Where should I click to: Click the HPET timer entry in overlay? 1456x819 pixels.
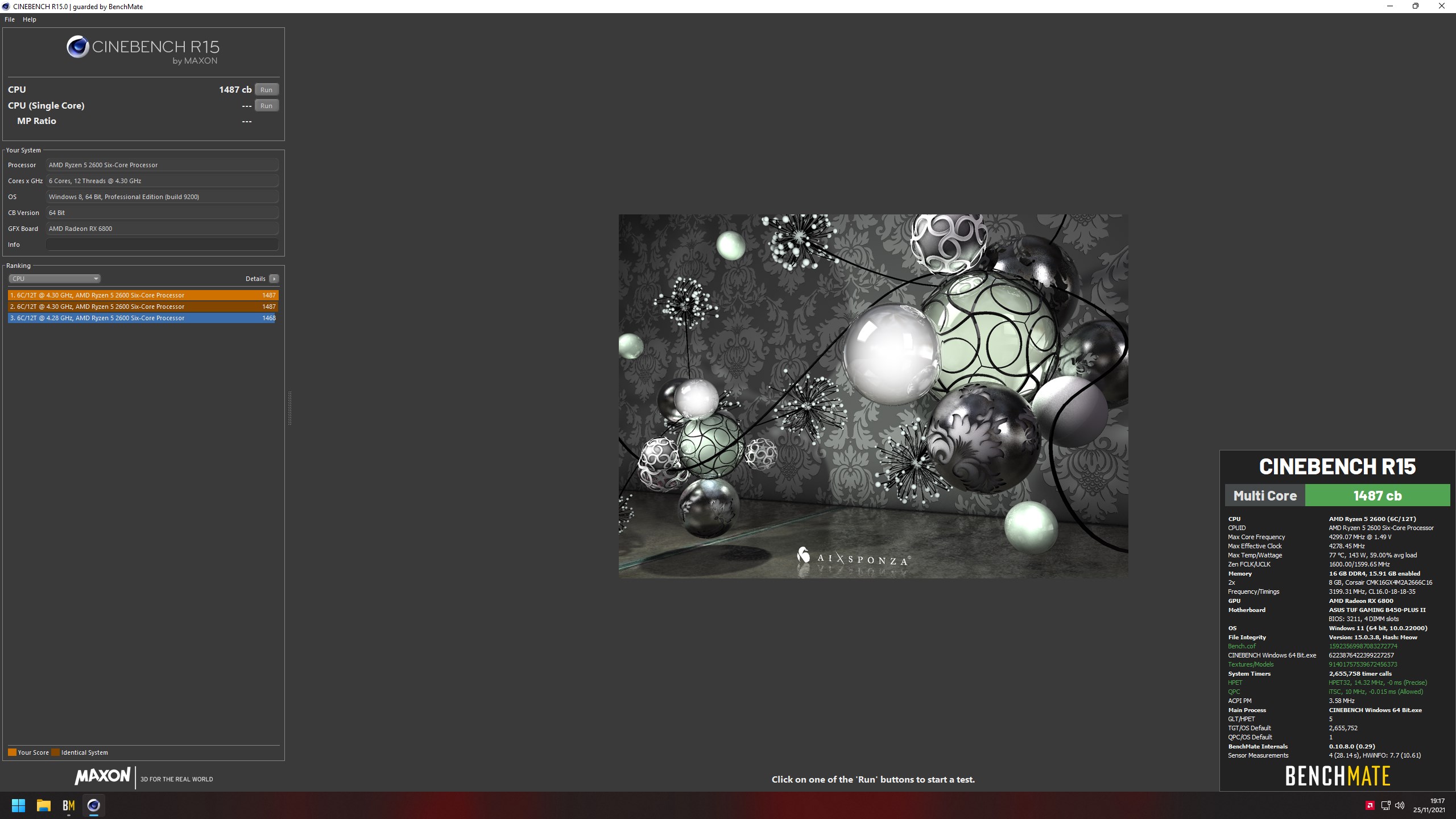(x=1378, y=682)
